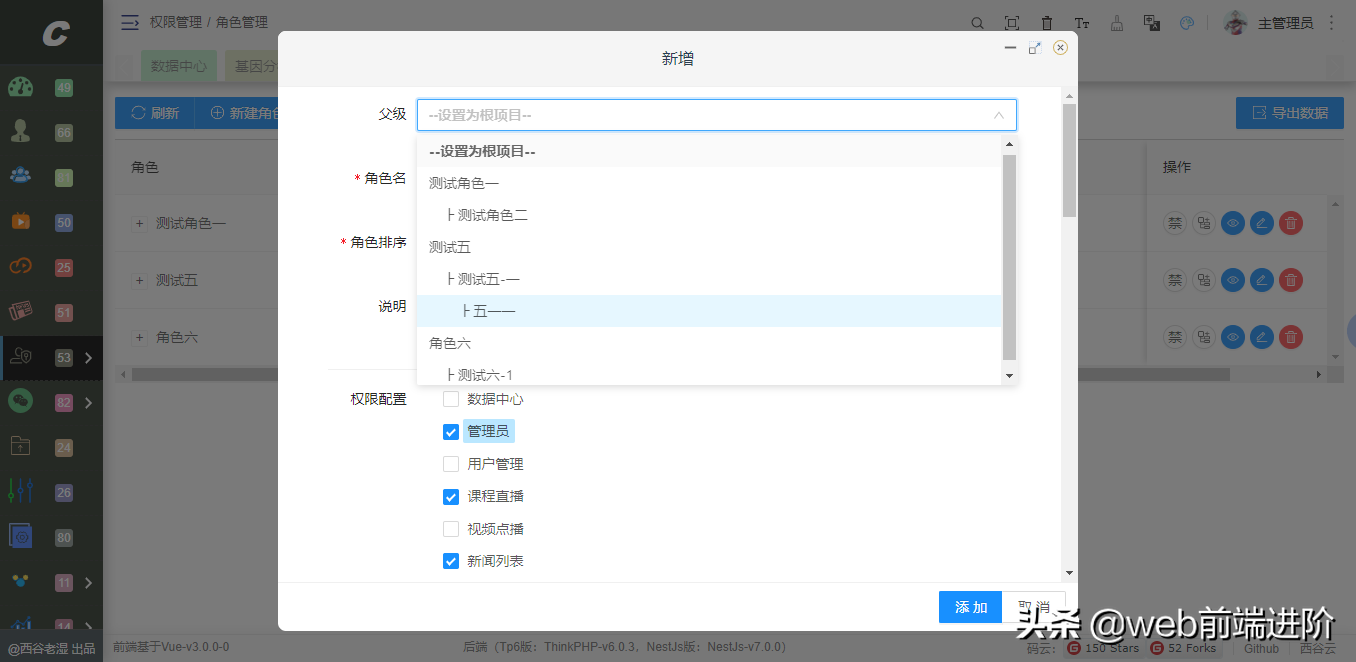The width and height of the screenshot is (1356, 662).
Task: Click the edit pencil icon for 测试五 row
Action: pyautogui.click(x=1262, y=281)
